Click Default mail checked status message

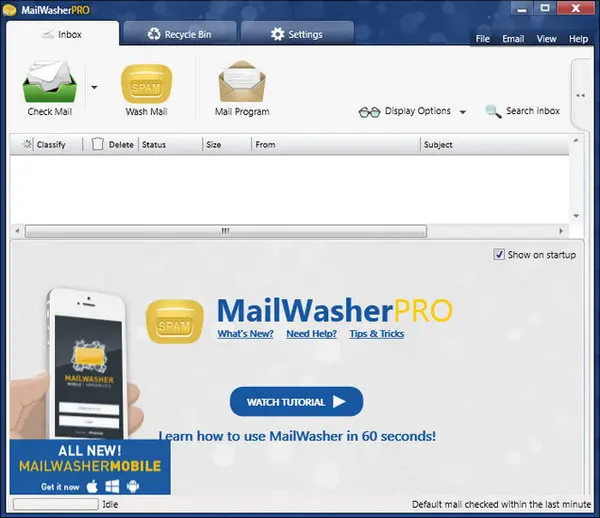(x=501, y=505)
